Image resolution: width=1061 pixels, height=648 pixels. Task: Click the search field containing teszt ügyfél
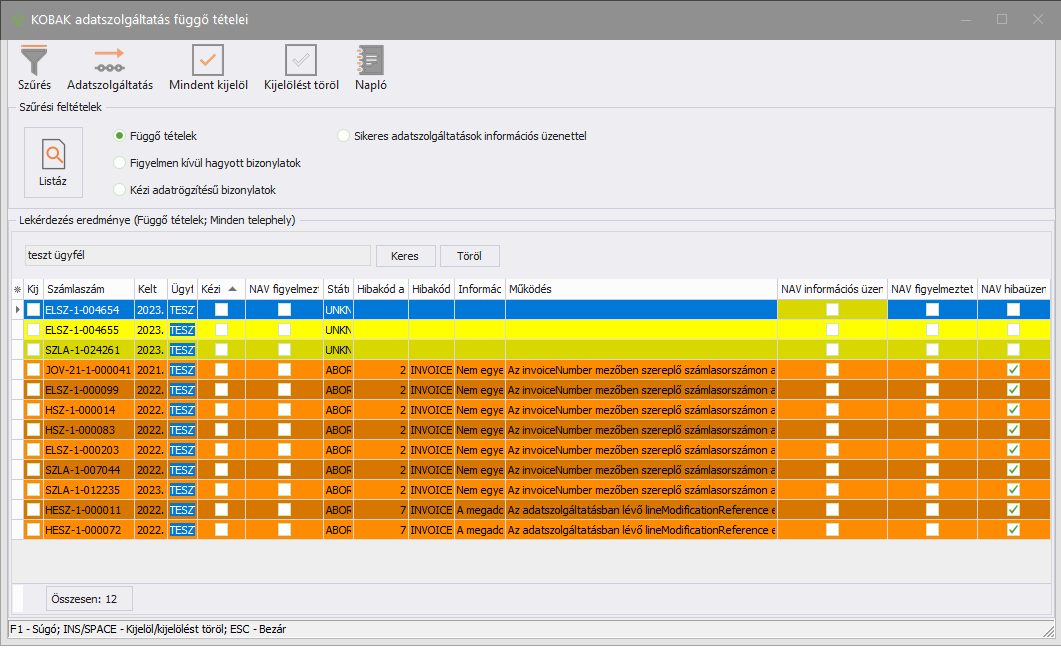[x=197, y=256]
